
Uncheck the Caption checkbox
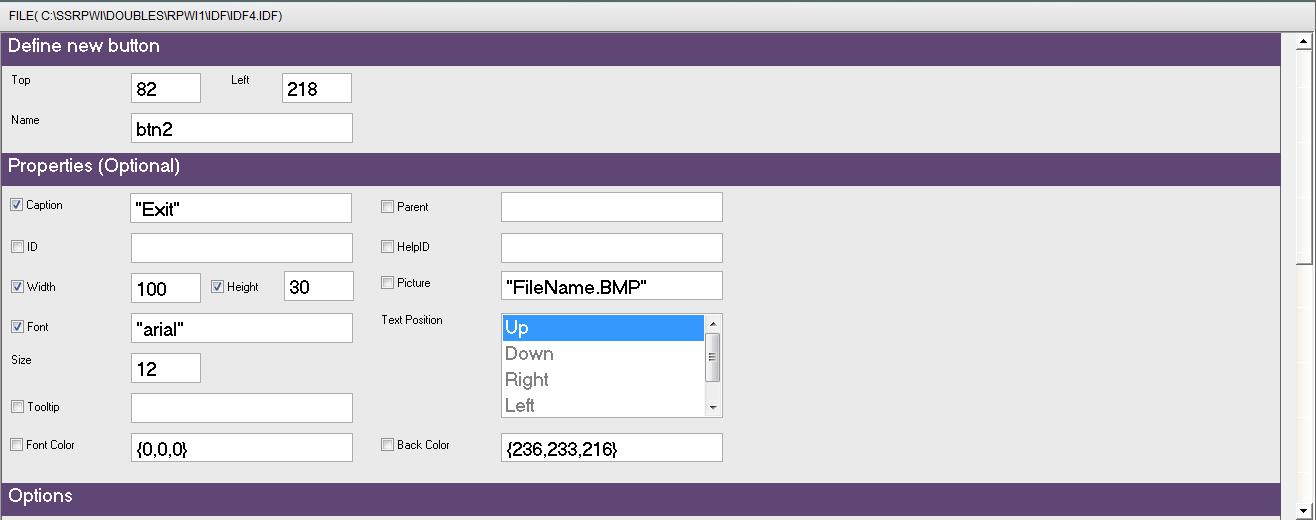coord(17,205)
